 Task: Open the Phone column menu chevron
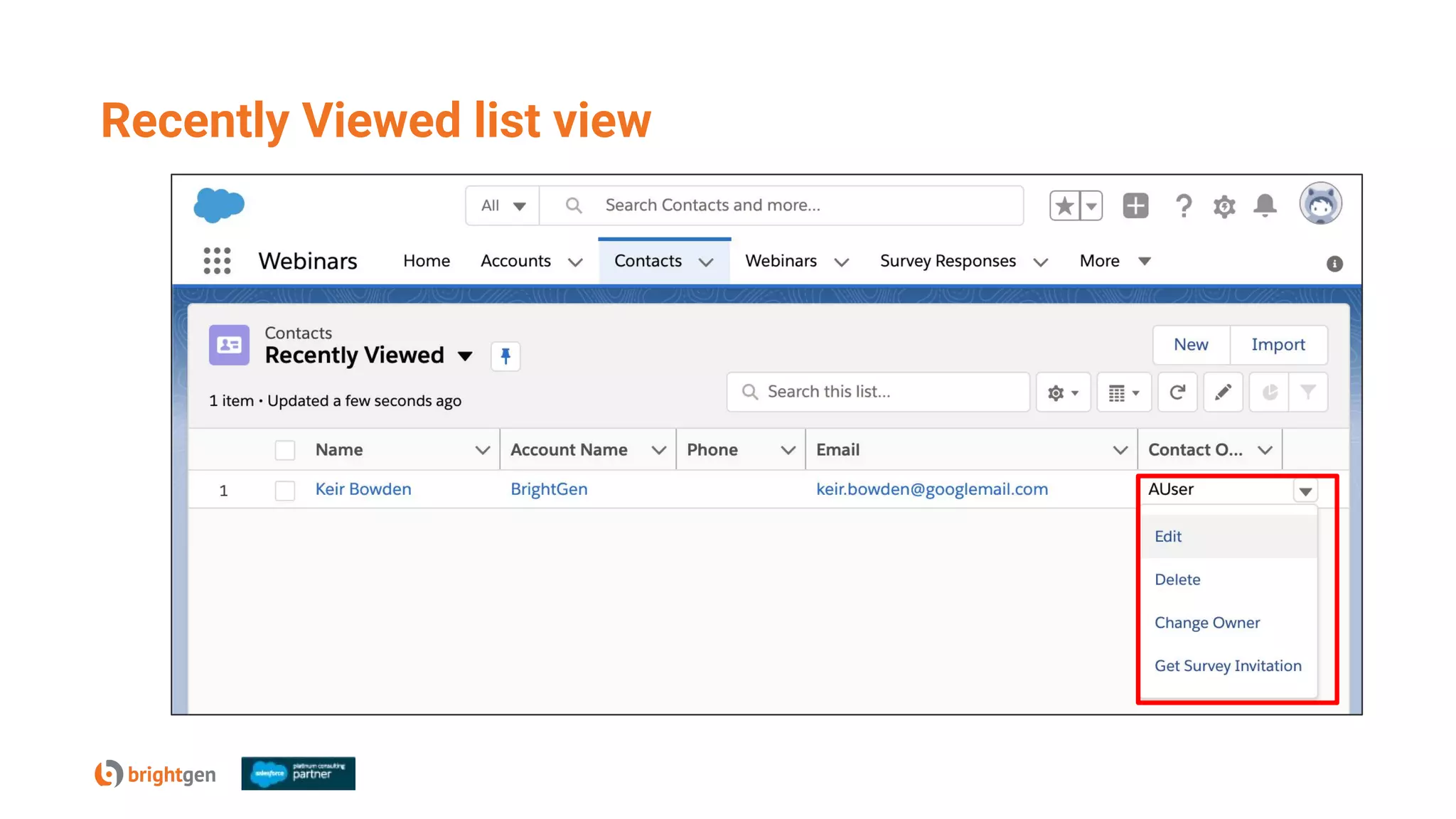[x=788, y=450]
